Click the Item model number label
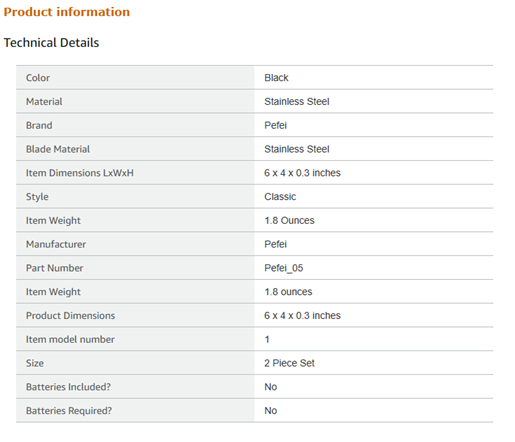The height and width of the screenshot is (442, 515). [x=70, y=339]
